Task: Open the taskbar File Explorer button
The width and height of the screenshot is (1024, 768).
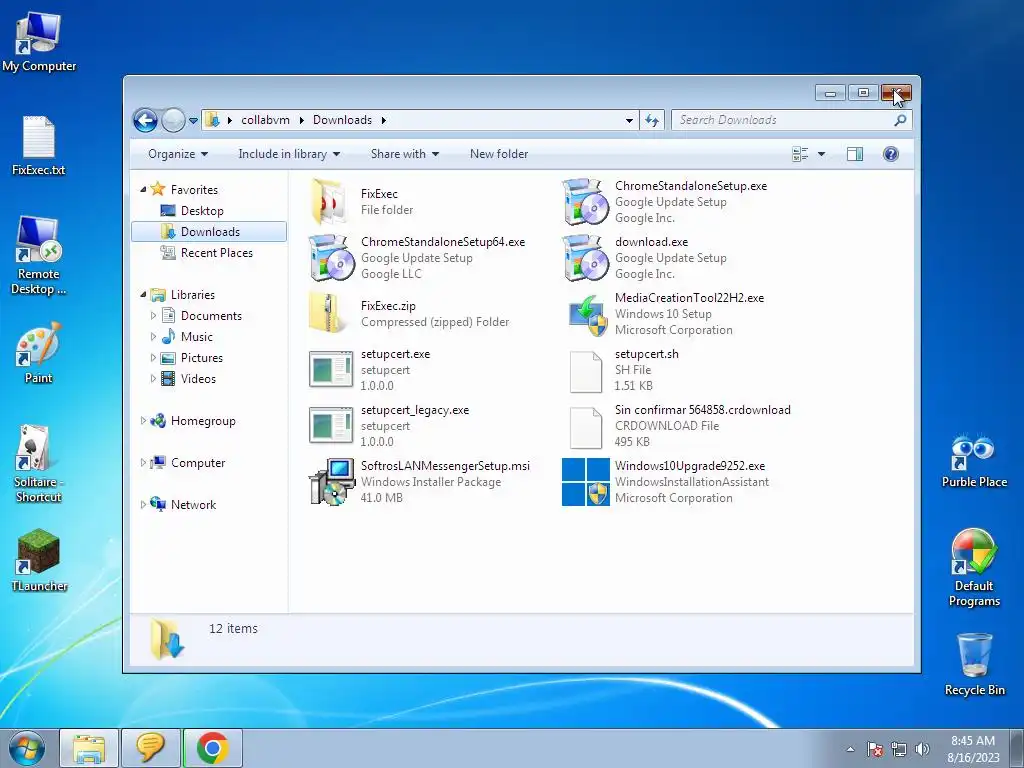Action: pos(89,748)
